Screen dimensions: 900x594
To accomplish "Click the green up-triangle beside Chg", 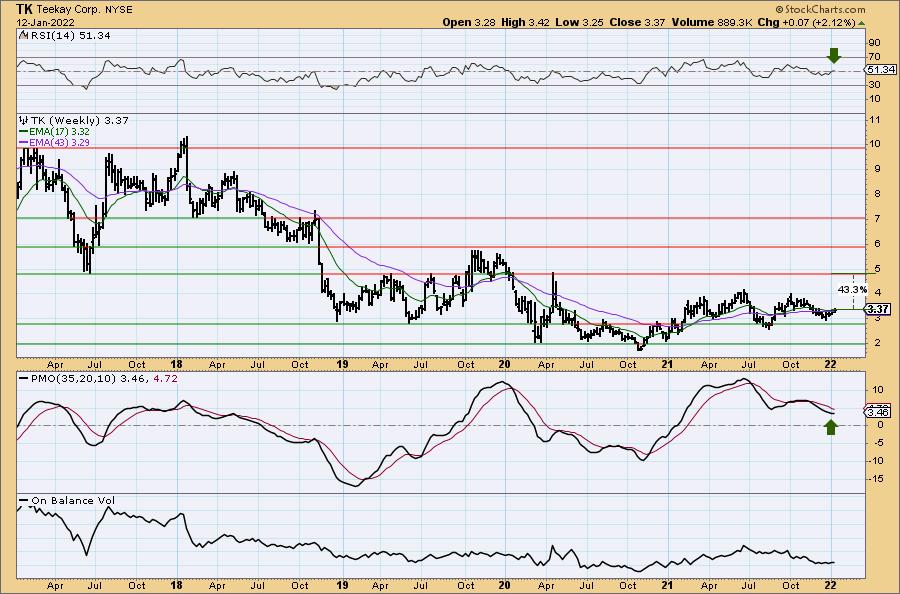I will tap(862, 23).
